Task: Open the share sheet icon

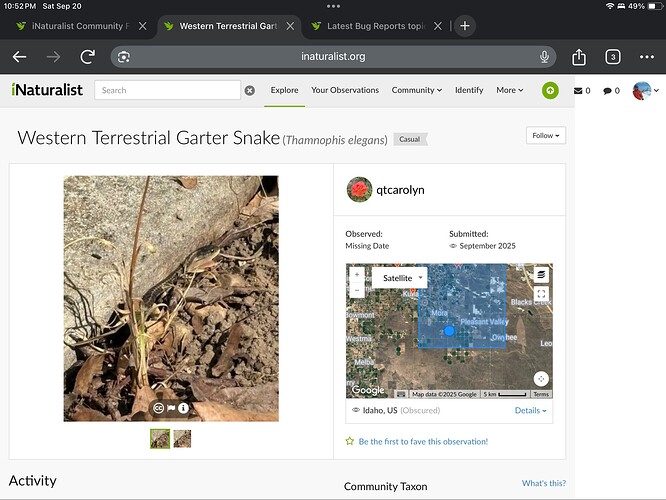Action: 579,56
